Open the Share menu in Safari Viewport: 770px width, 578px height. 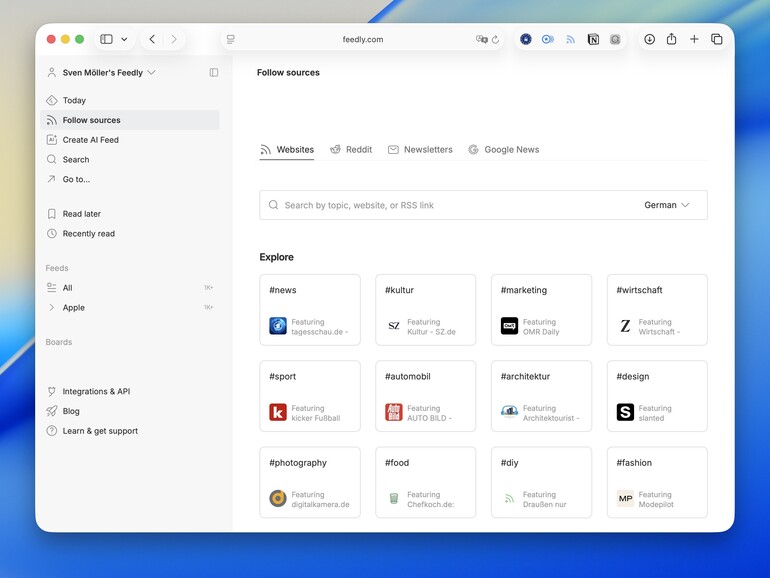[672, 39]
